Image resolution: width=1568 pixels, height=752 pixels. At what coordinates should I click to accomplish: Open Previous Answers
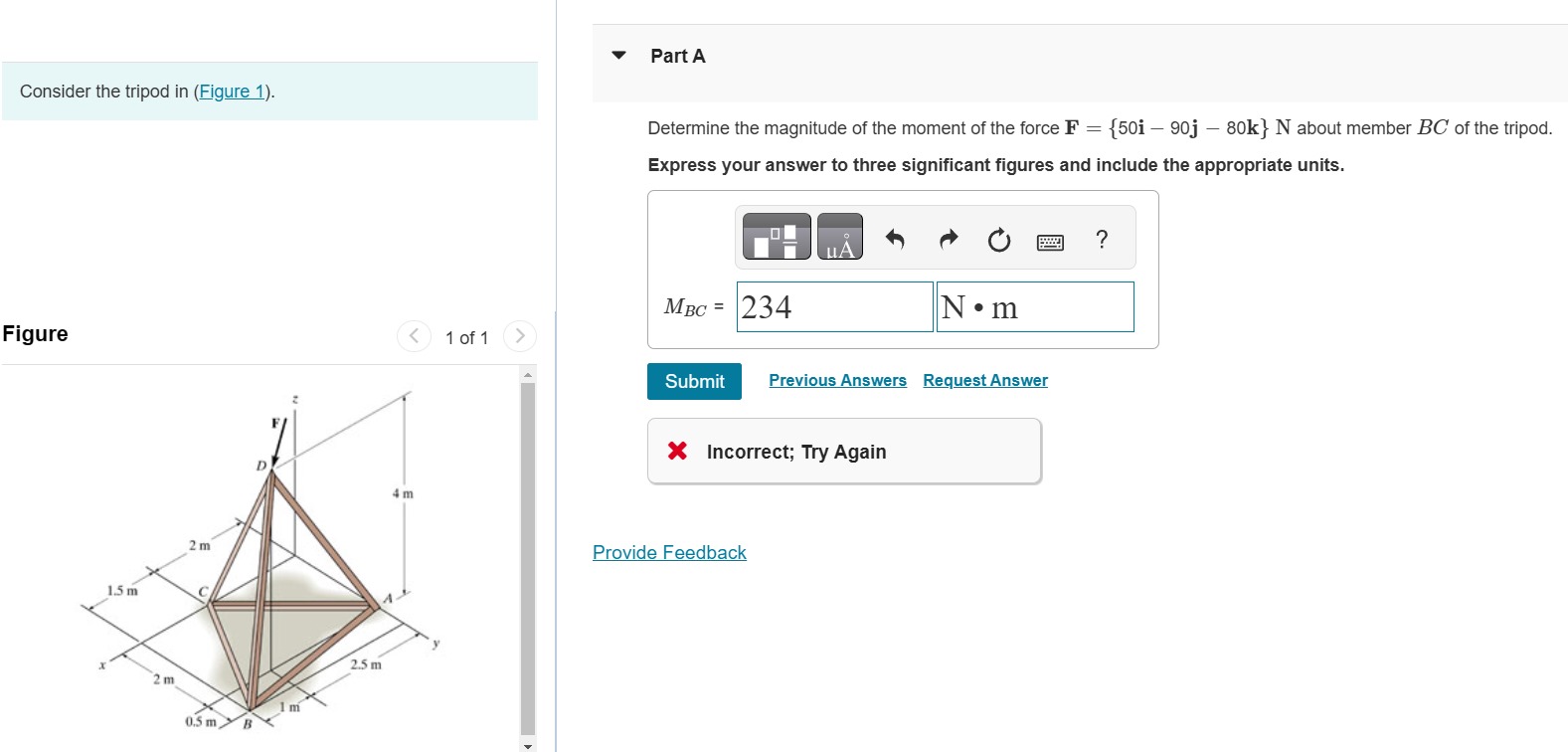tap(837, 380)
